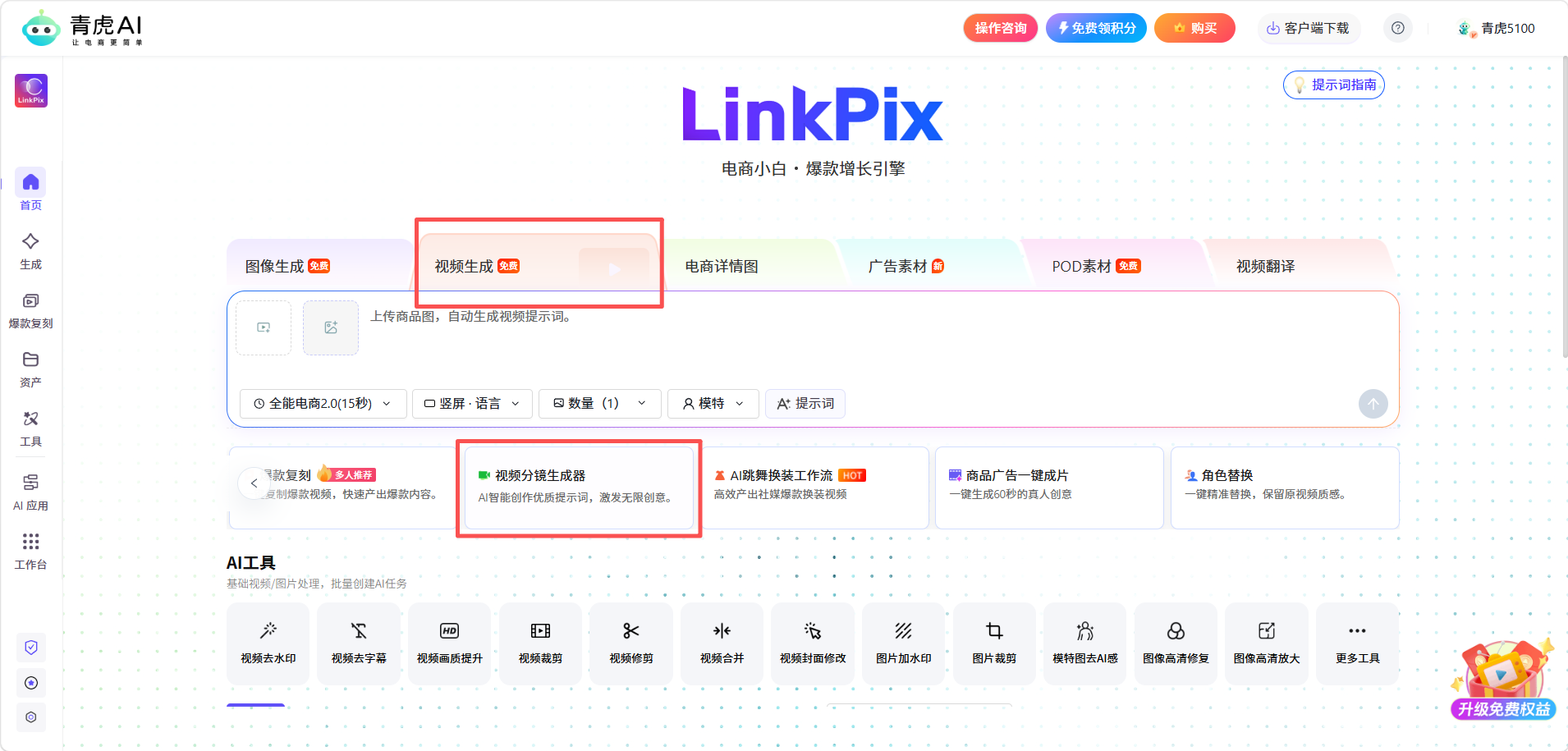Open AI跳舞换装工作流 card
Image resolution: width=1568 pixels, height=751 pixels.
814,488
